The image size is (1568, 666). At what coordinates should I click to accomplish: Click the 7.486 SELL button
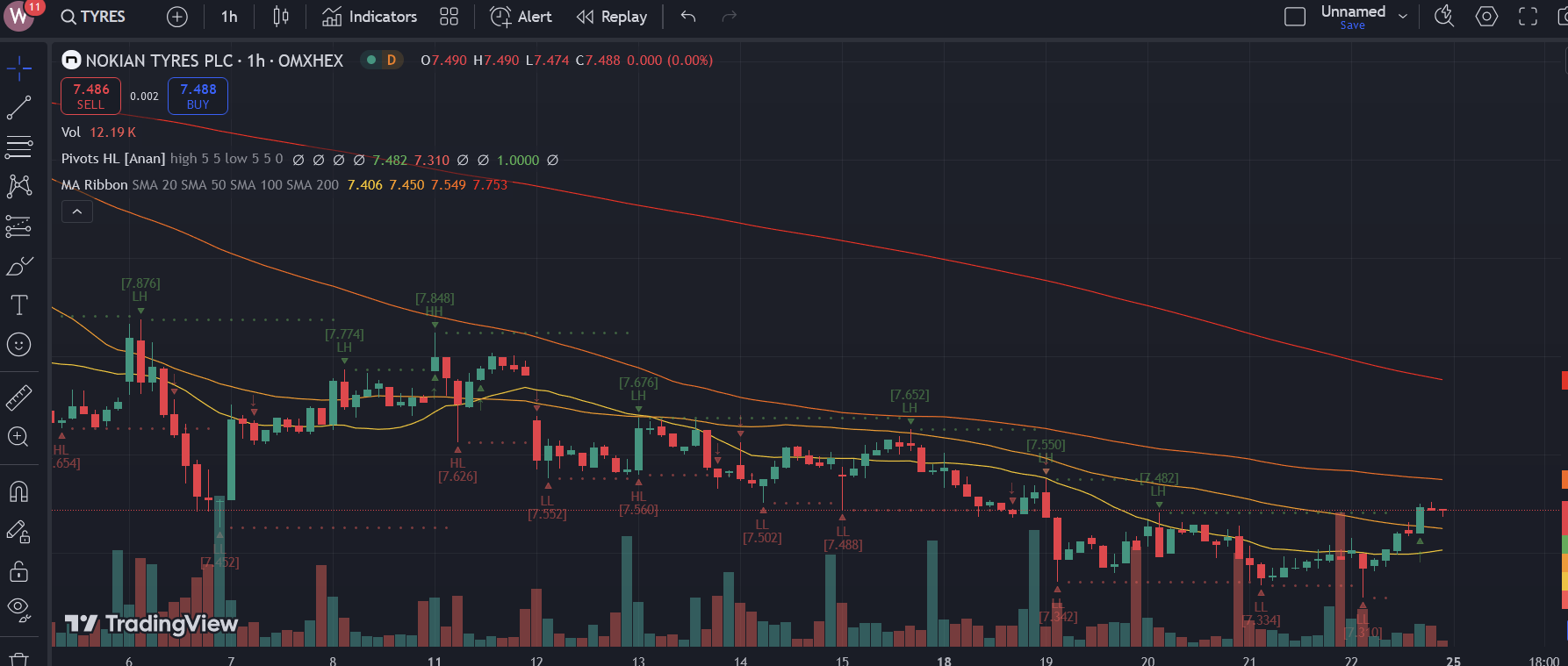pyautogui.click(x=90, y=96)
